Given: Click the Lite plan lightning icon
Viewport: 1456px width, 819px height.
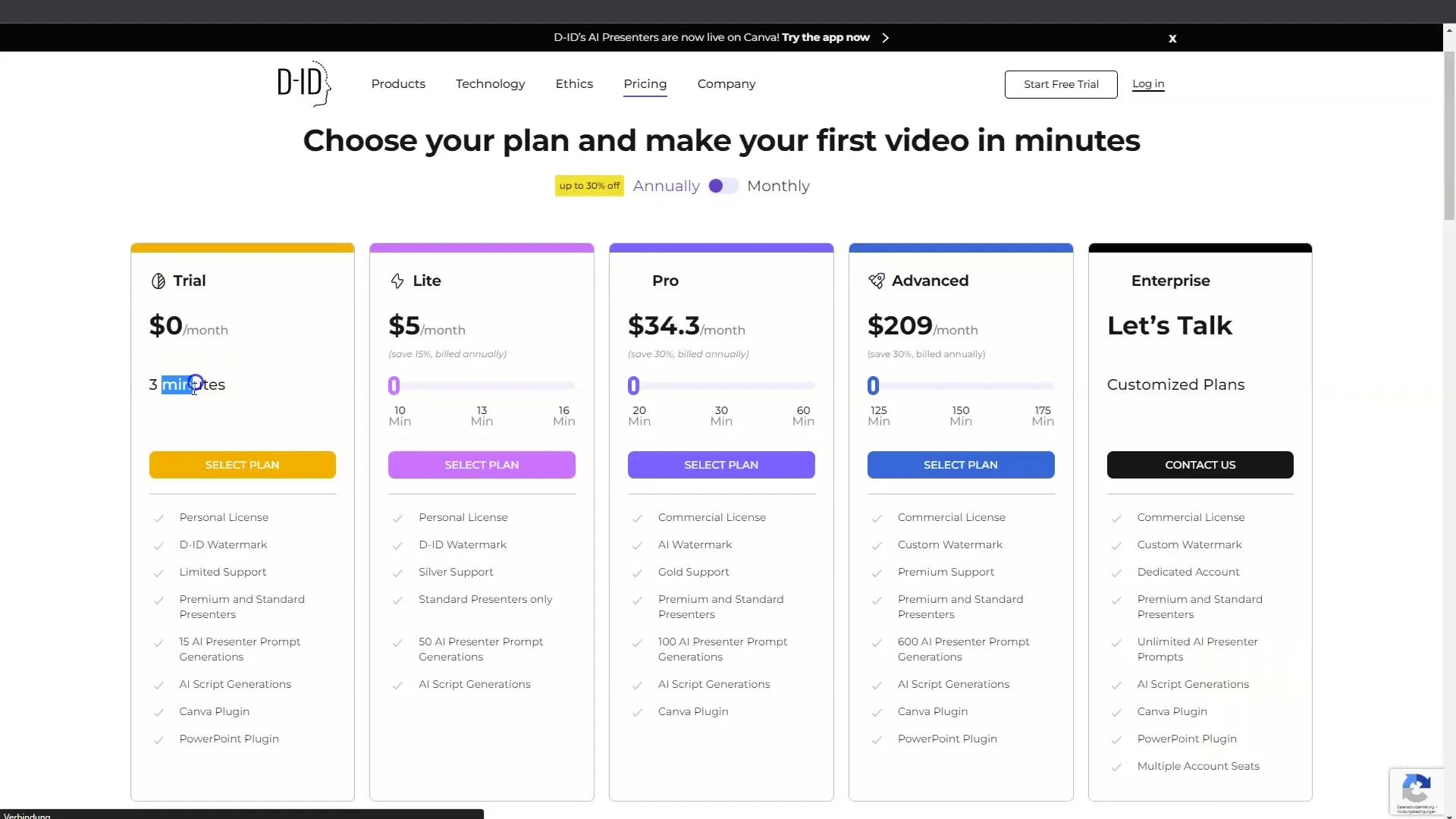Looking at the screenshot, I should click(x=397, y=281).
